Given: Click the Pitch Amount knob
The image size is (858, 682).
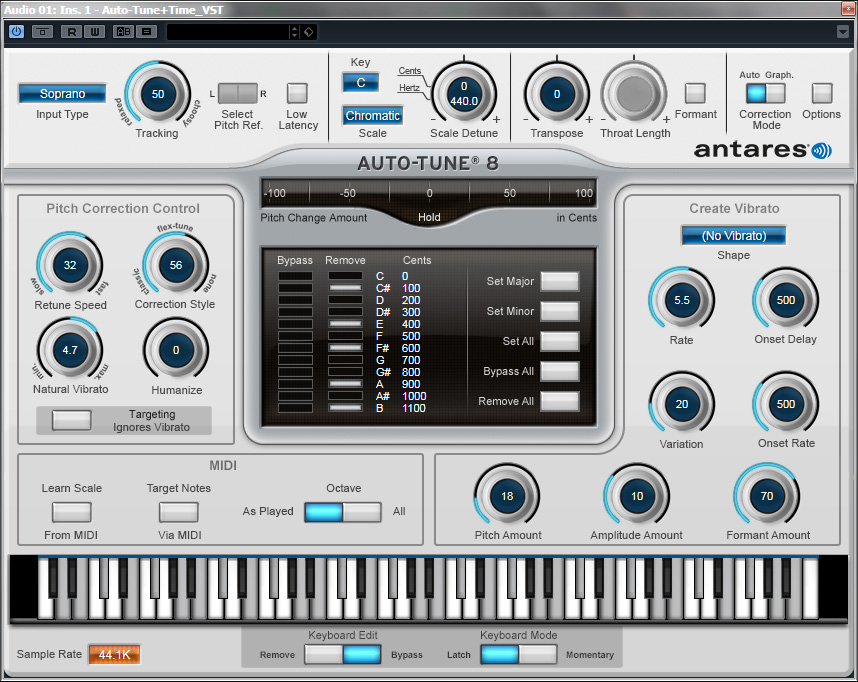Looking at the screenshot, I should [507, 496].
